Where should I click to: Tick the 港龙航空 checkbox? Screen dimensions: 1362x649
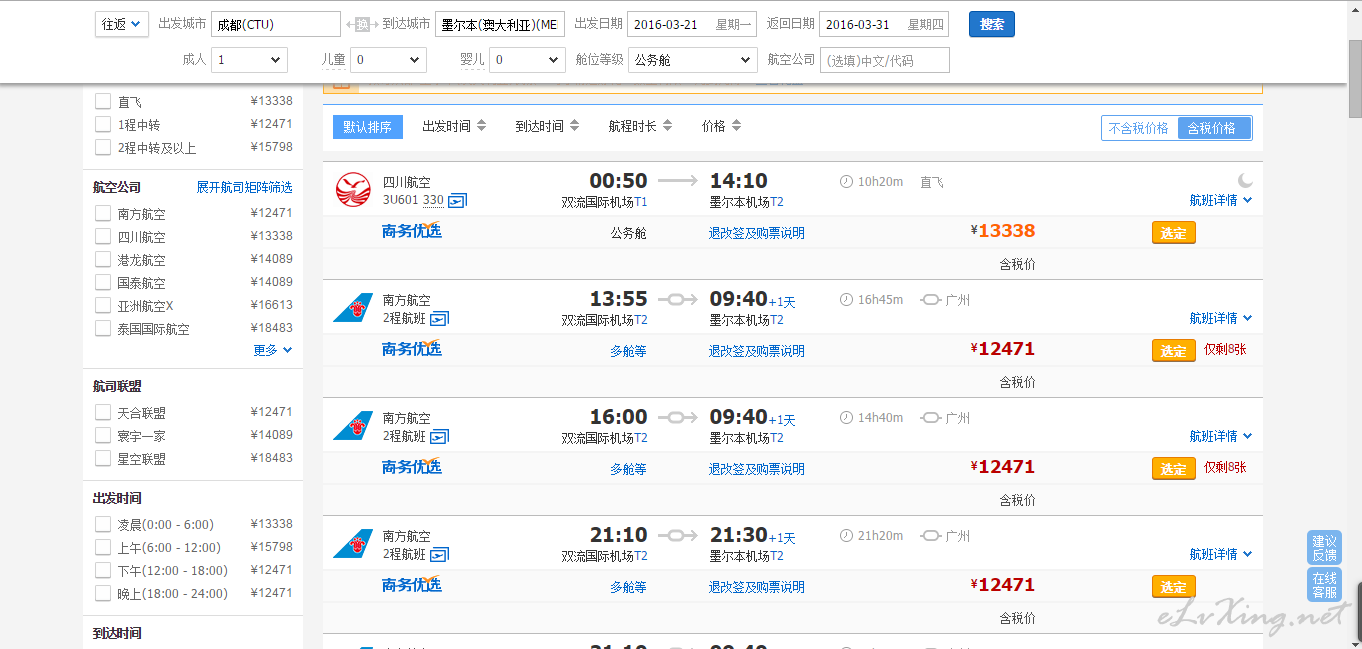click(103, 259)
